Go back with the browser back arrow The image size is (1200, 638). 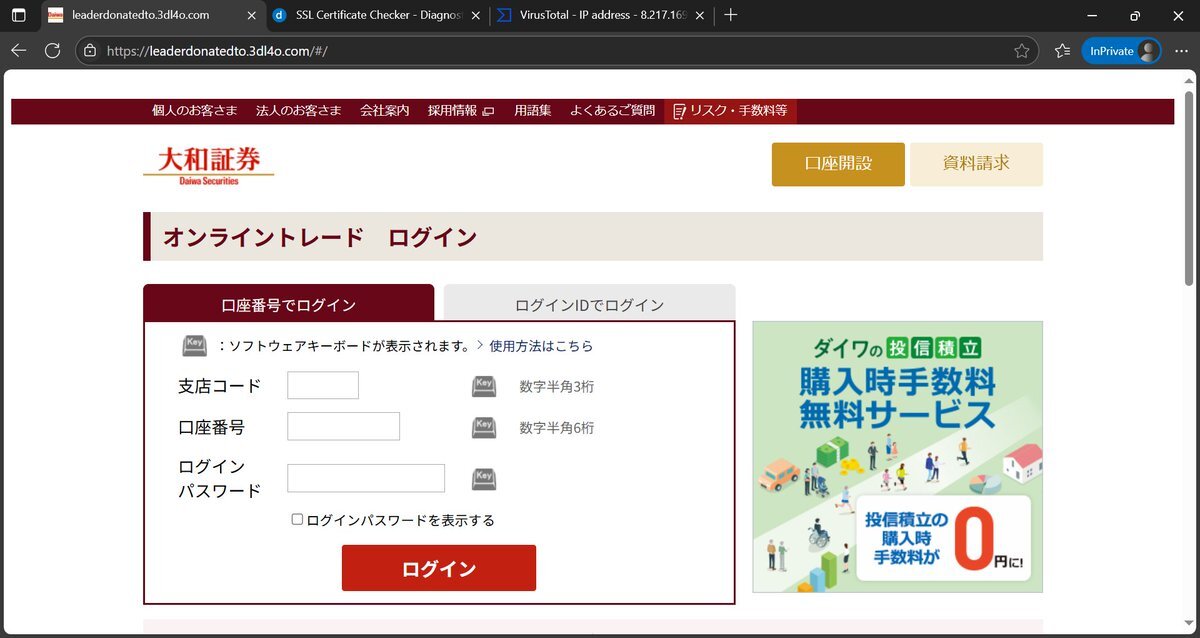[19, 50]
